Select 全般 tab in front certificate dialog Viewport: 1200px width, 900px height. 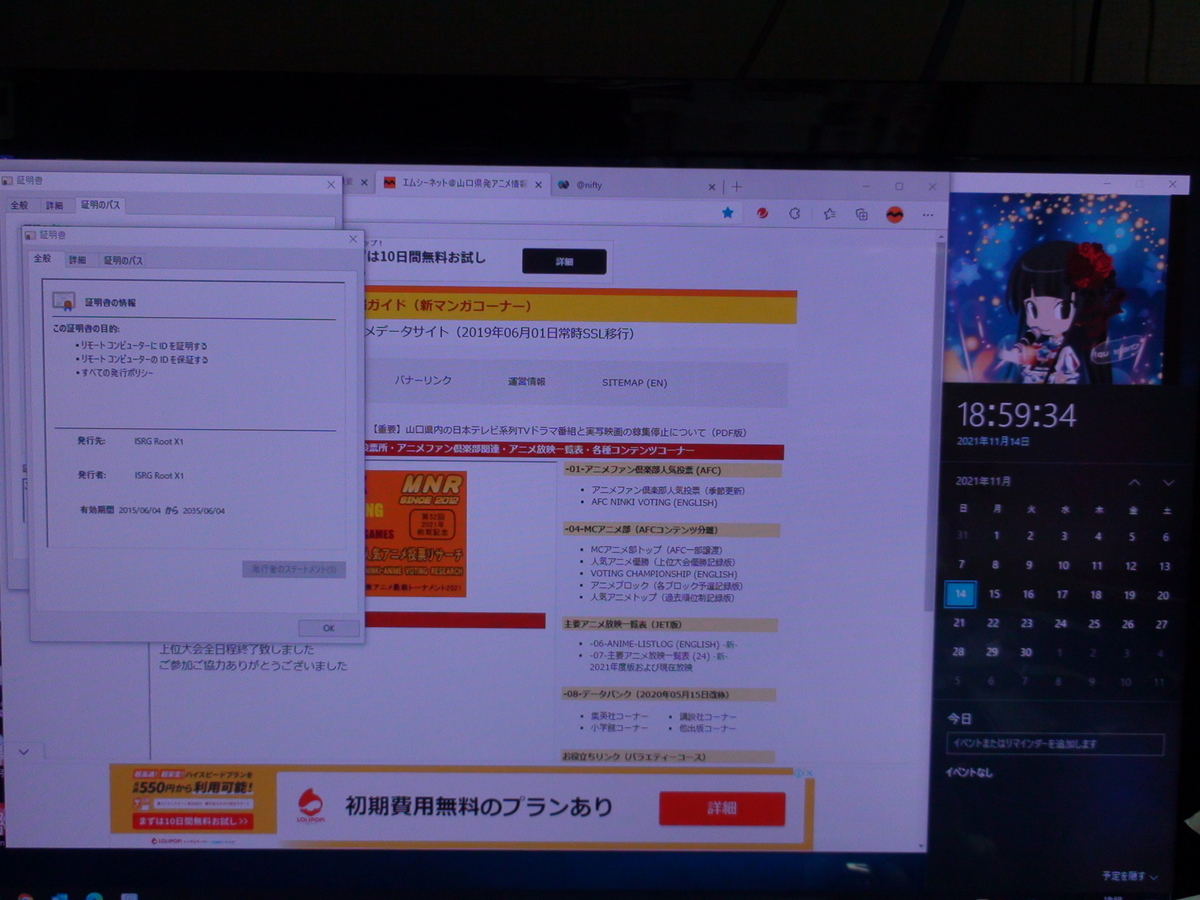[x=42, y=258]
